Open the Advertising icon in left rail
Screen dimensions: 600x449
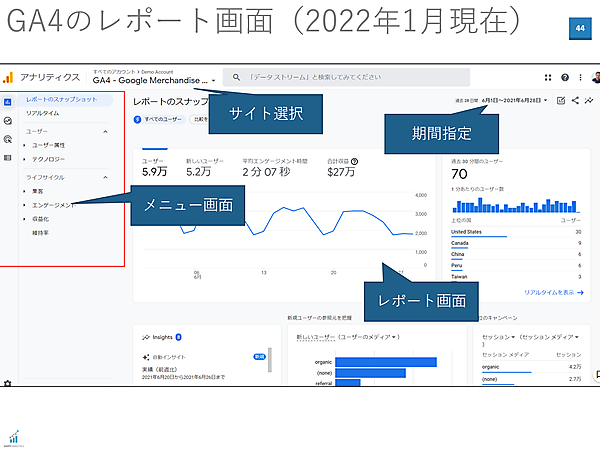point(8,139)
